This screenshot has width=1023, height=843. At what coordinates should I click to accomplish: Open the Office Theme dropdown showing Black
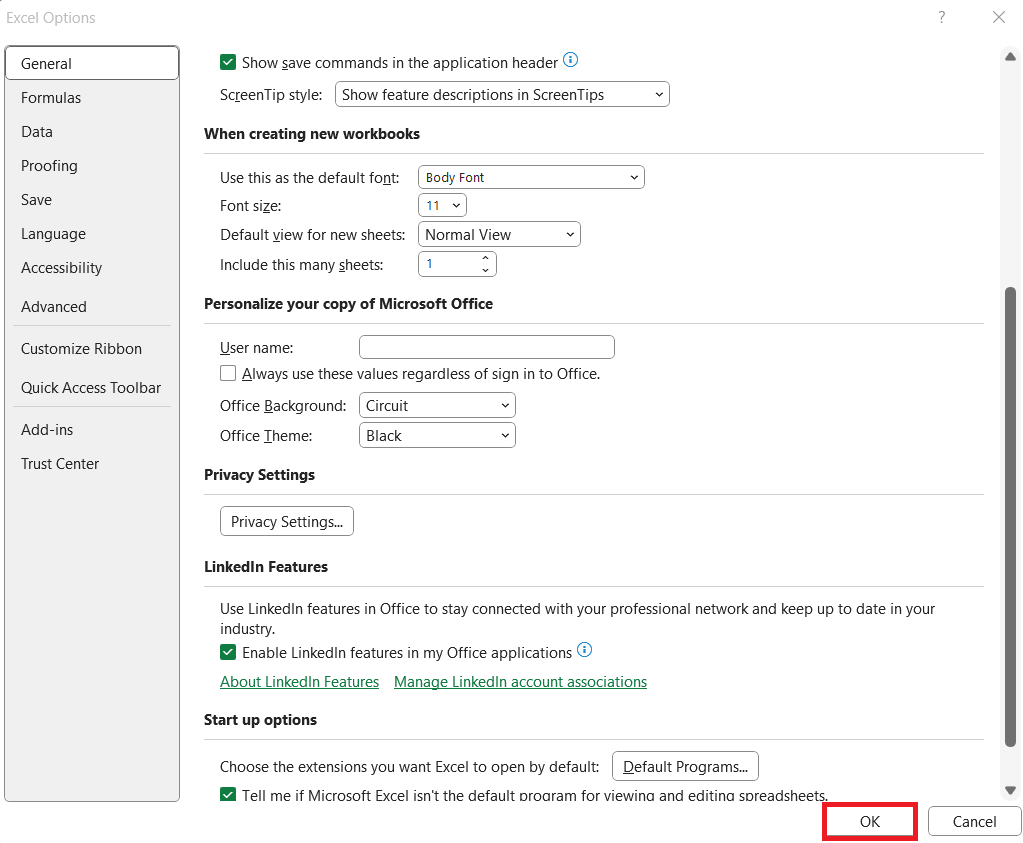click(x=437, y=435)
